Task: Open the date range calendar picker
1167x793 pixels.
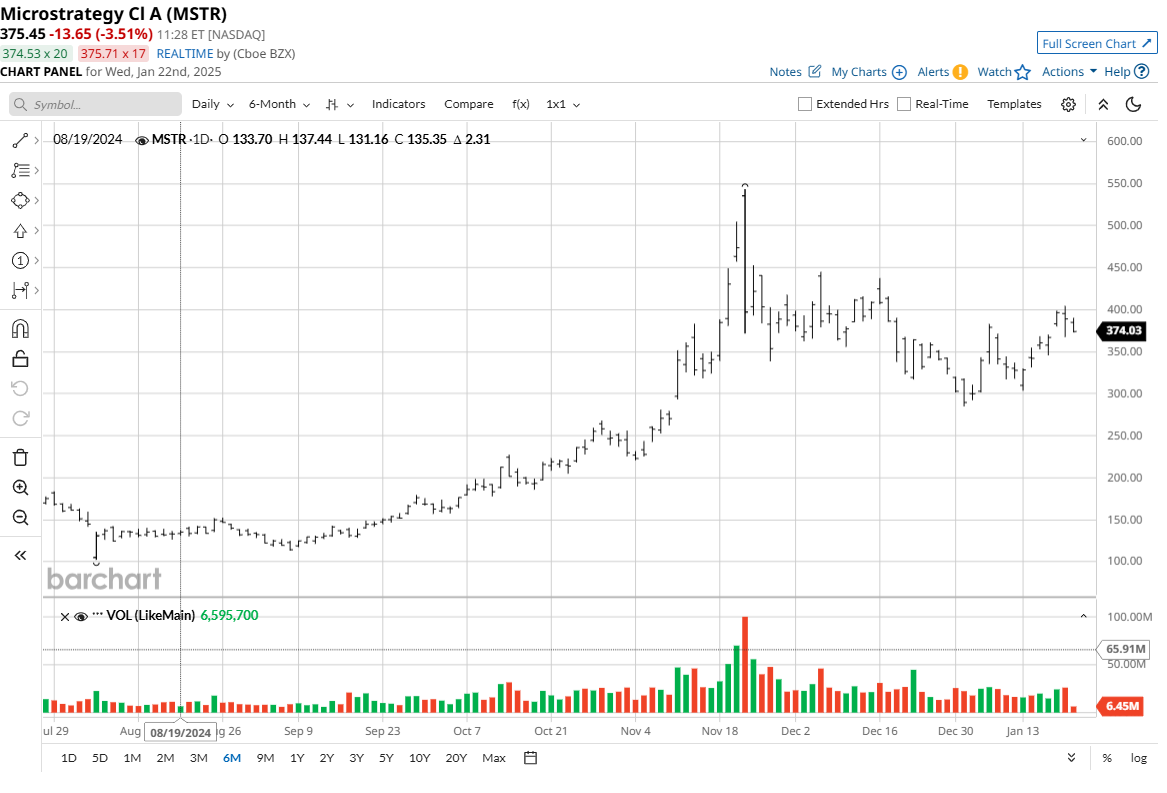Action: [531, 758]
